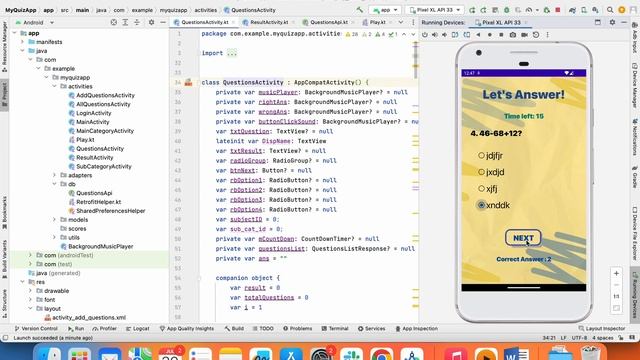
Task: Click the Expand All icon in project panel
Action: click(x=125, y=22)
